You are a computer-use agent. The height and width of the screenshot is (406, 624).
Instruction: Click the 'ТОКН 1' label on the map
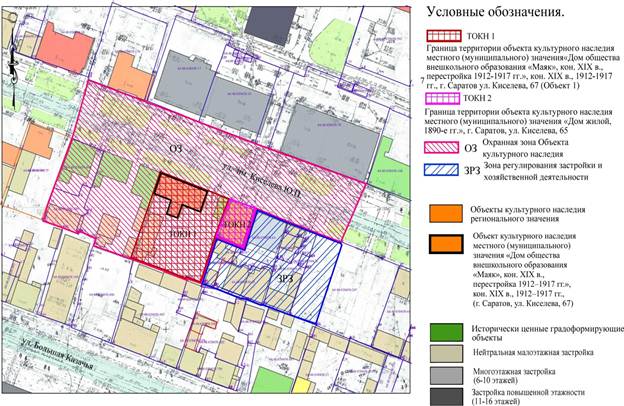[x=183, y=234]
